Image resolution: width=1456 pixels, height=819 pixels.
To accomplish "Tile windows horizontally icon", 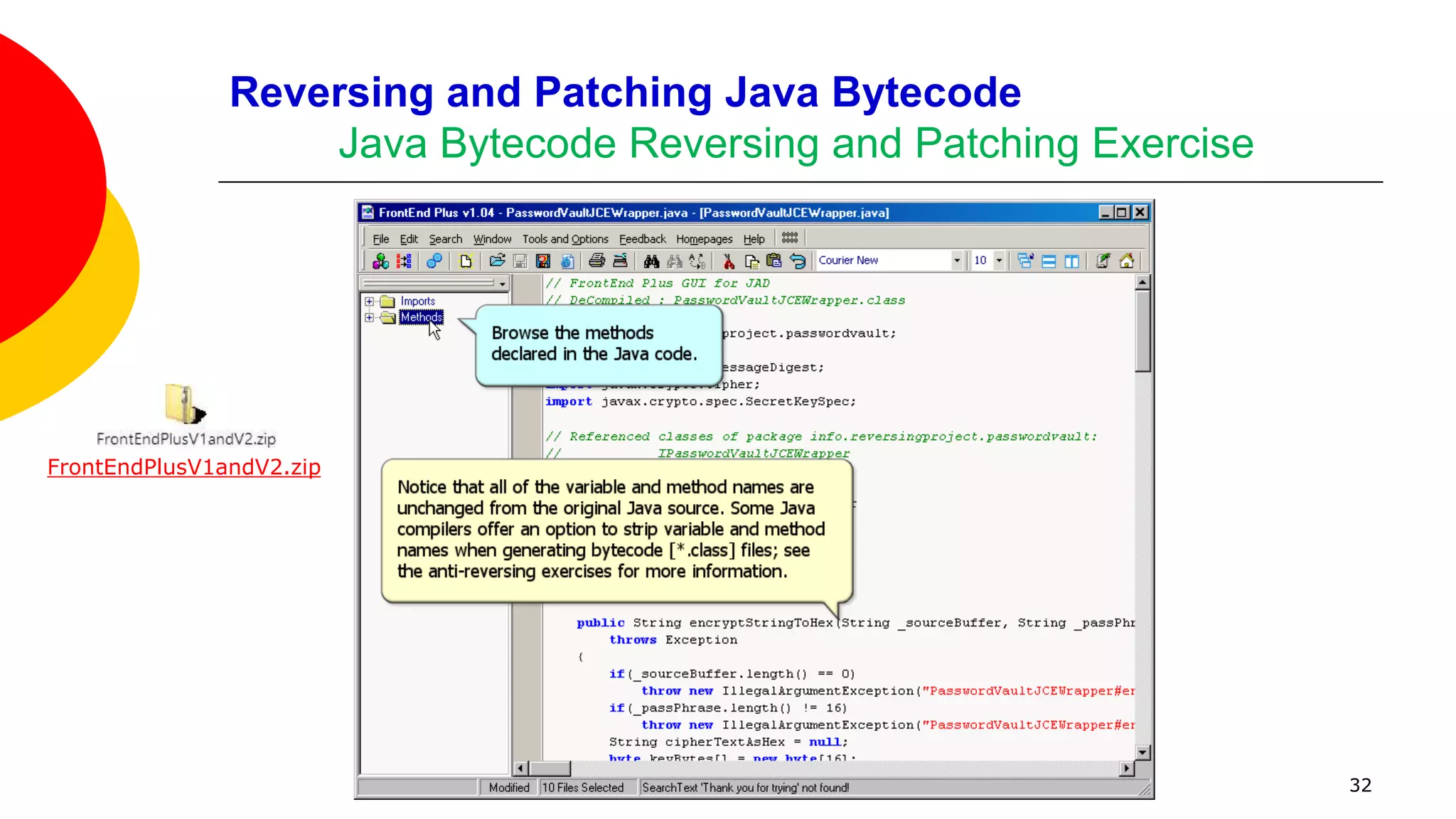I will click(1049, 261).
